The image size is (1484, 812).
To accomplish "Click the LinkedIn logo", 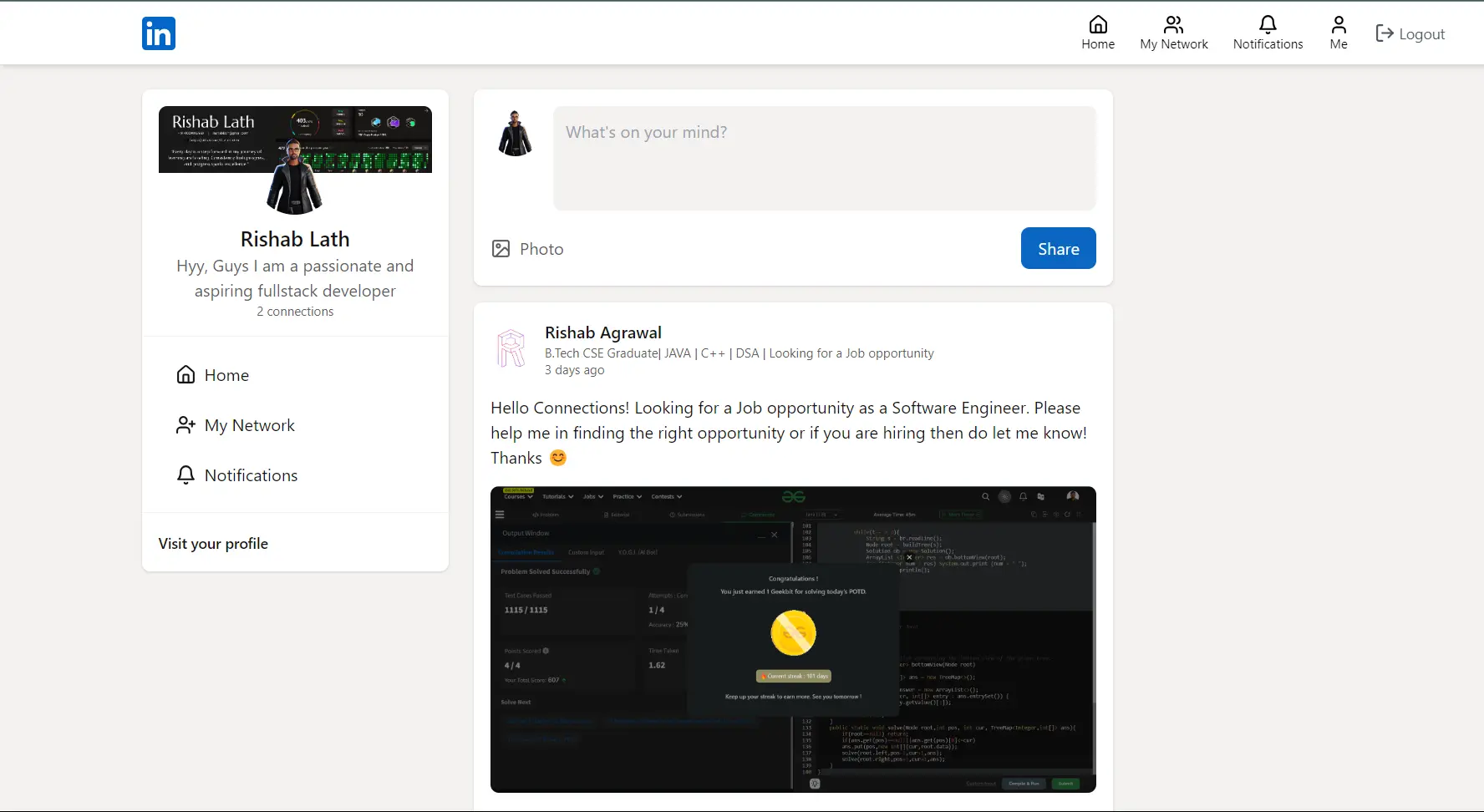I will [158, 33].
